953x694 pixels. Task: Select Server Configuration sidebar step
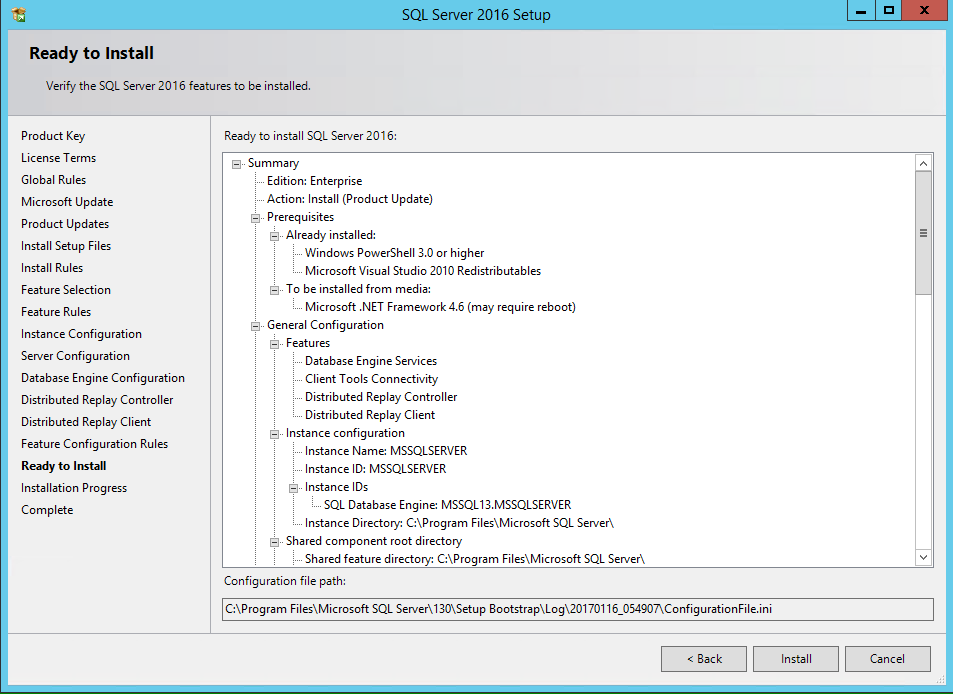(75, 356)
